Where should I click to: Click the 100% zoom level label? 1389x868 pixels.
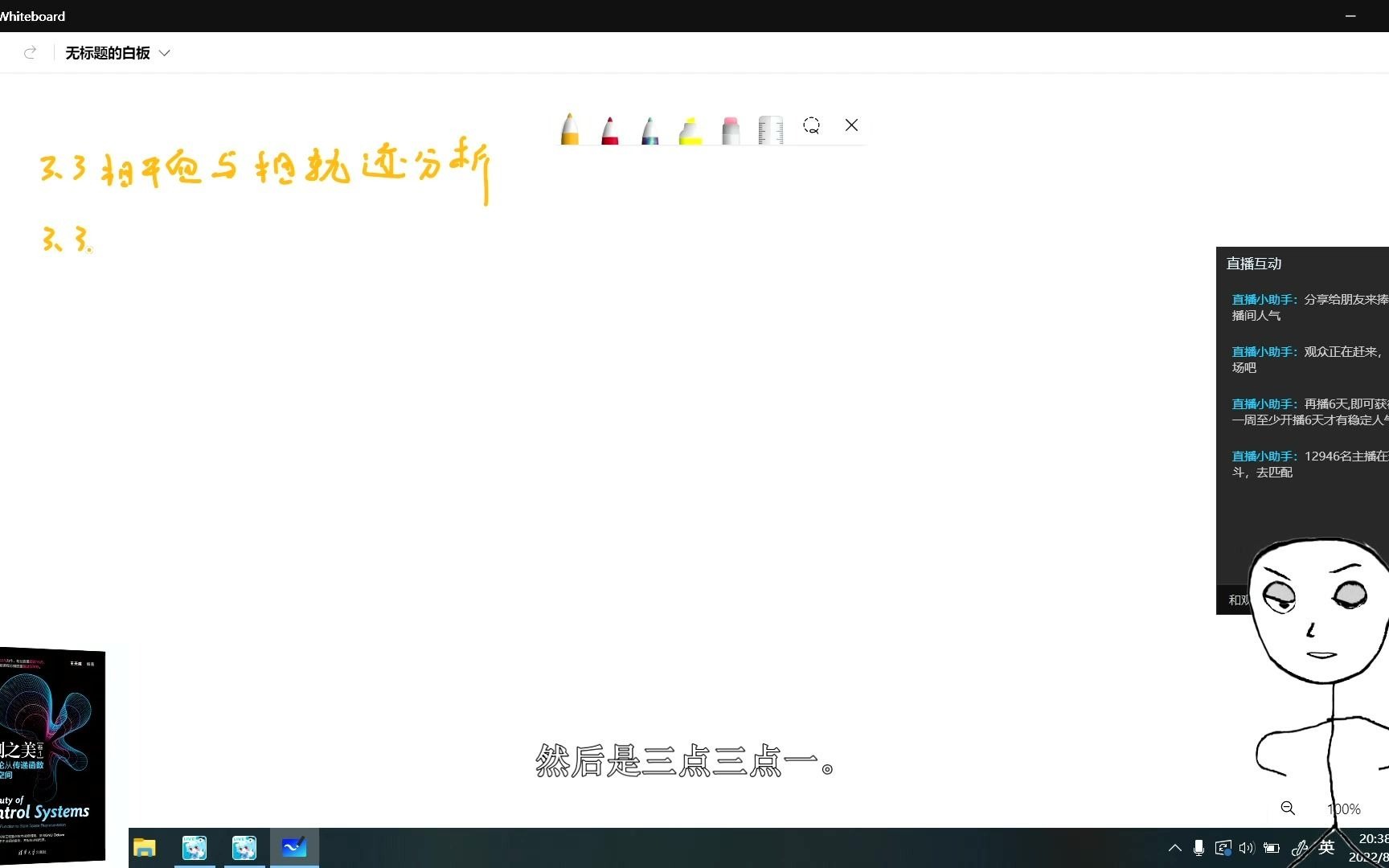click(1343, 809)
